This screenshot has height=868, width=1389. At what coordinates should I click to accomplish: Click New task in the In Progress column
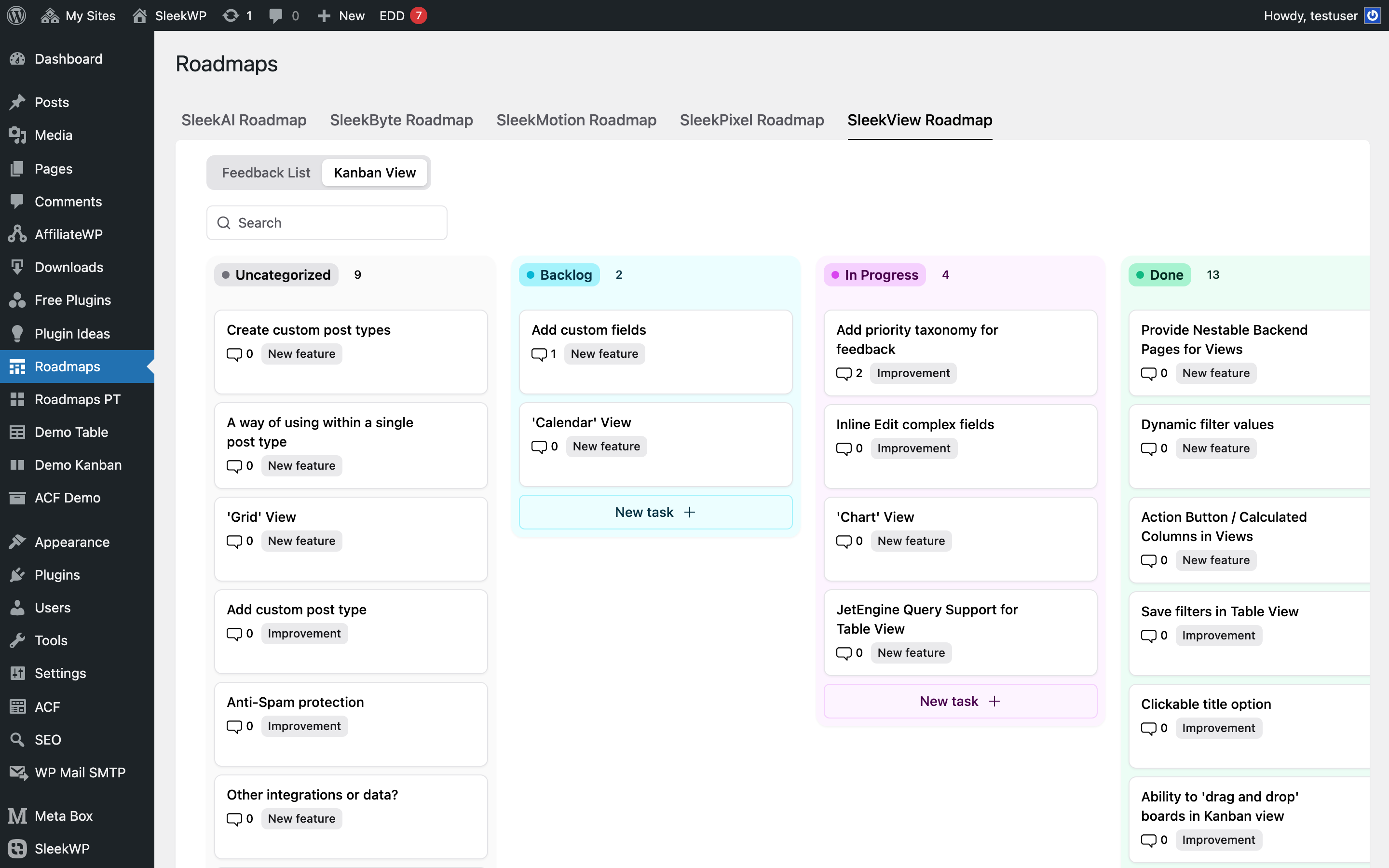(x=960, y=701)
